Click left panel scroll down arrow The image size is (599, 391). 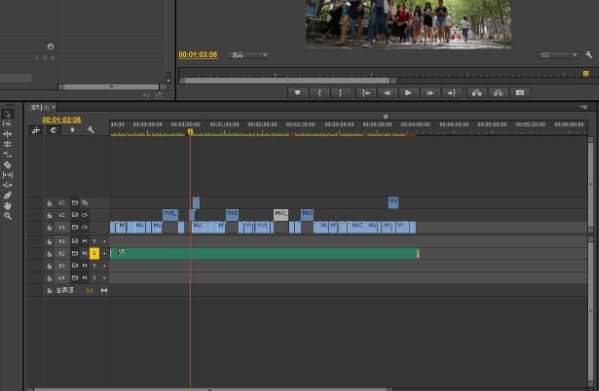(x=168, y=80)
